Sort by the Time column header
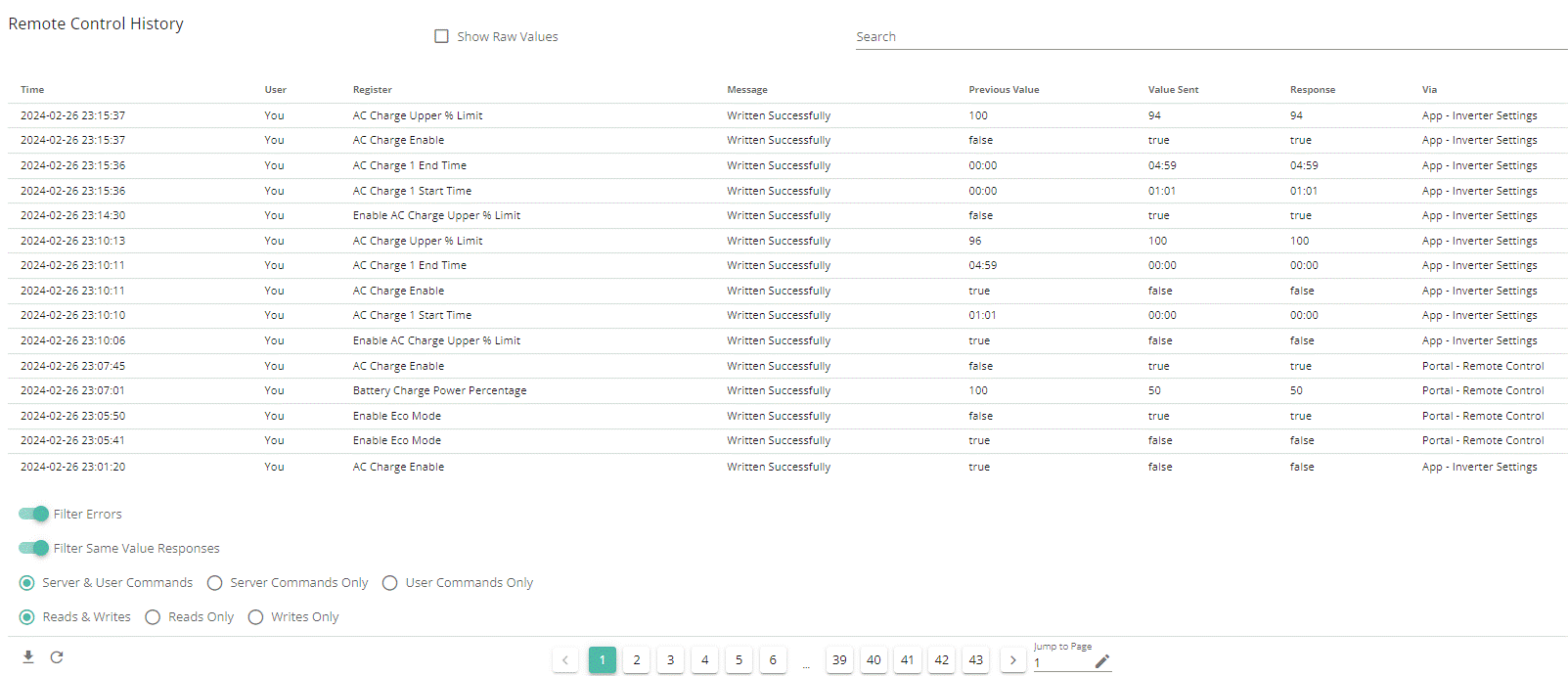 [x=32, y=90]
